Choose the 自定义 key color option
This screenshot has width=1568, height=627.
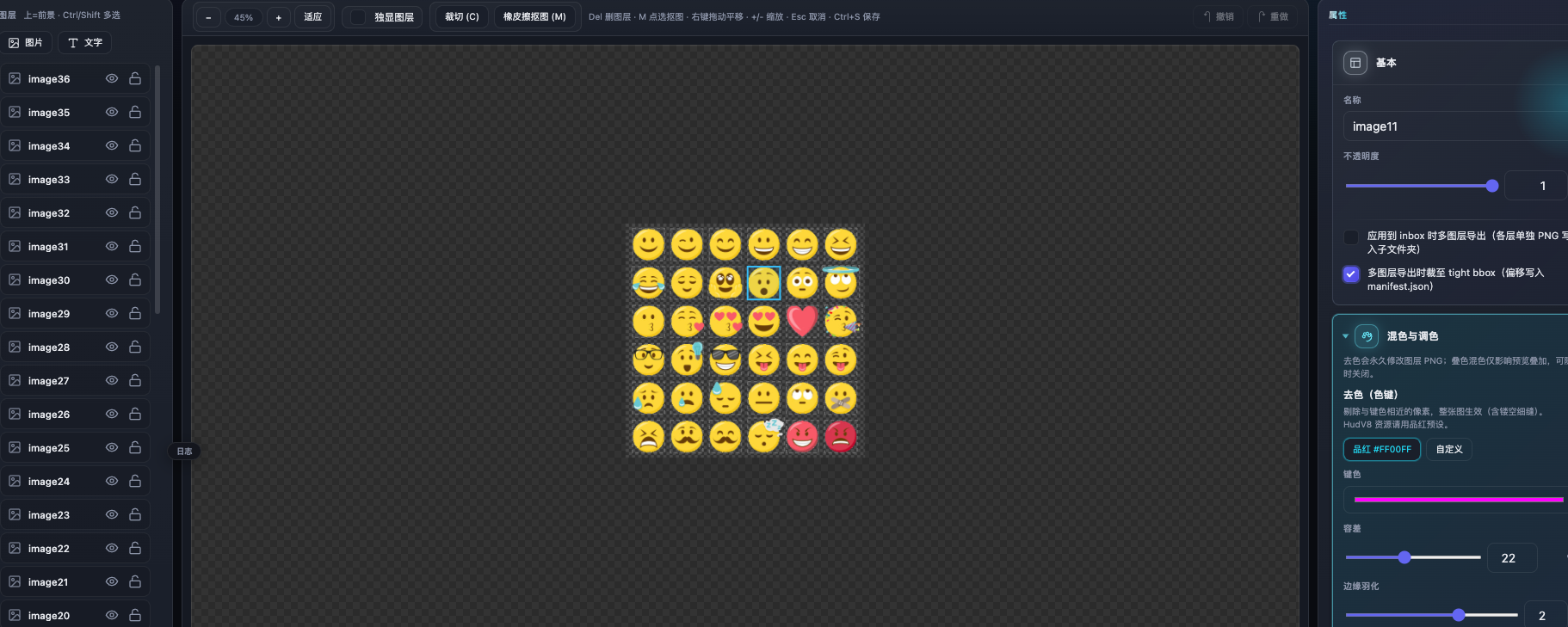point(1449,449)
